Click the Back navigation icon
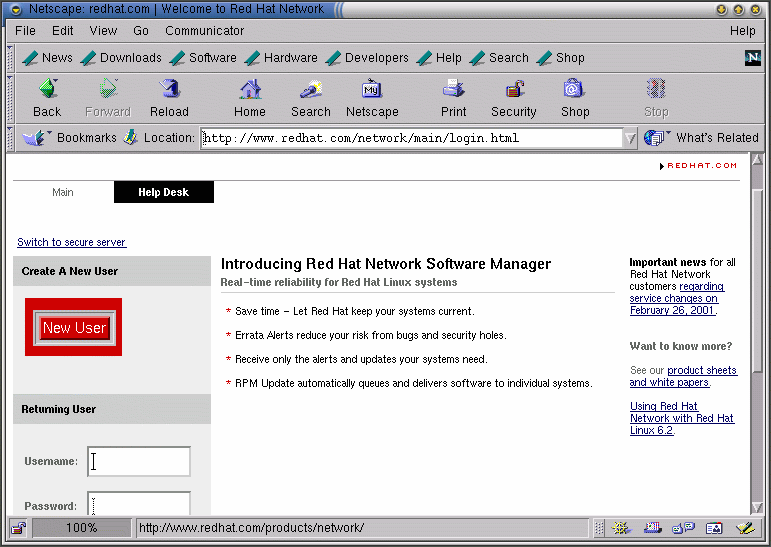This screenshot has width=771, height=547. (x=47, y=90)
